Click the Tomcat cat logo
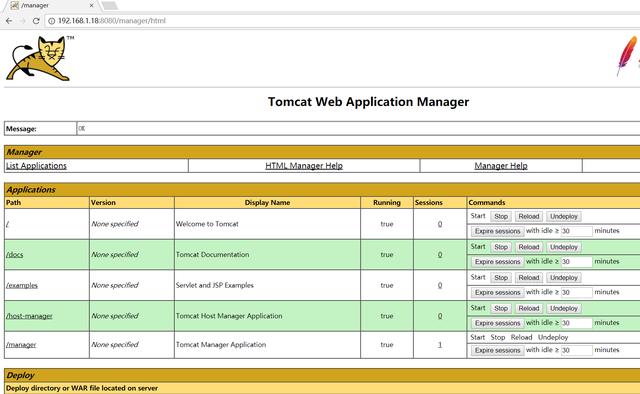This screenshot has height=394, width=640. [39, 58]
